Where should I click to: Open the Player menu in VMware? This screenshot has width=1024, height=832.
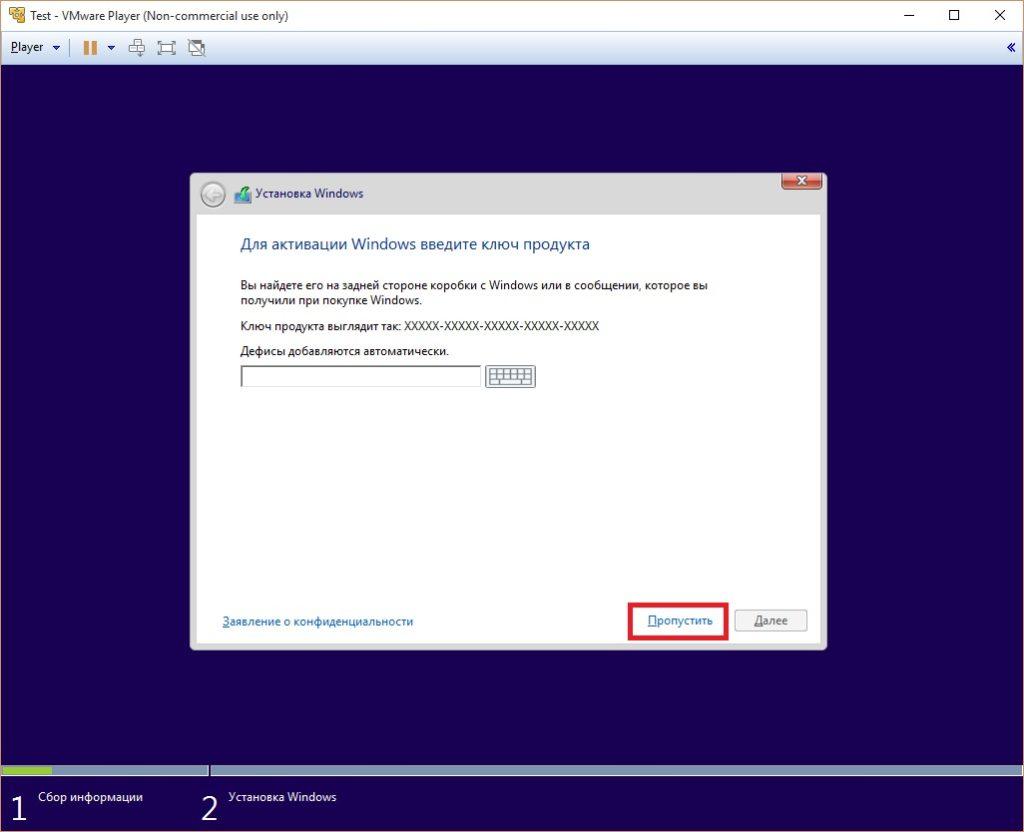35,48
